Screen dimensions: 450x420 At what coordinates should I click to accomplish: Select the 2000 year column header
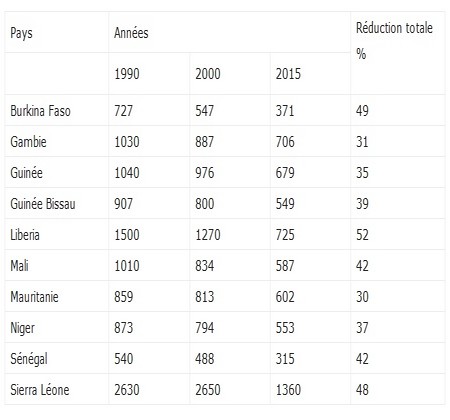point(208,74)
